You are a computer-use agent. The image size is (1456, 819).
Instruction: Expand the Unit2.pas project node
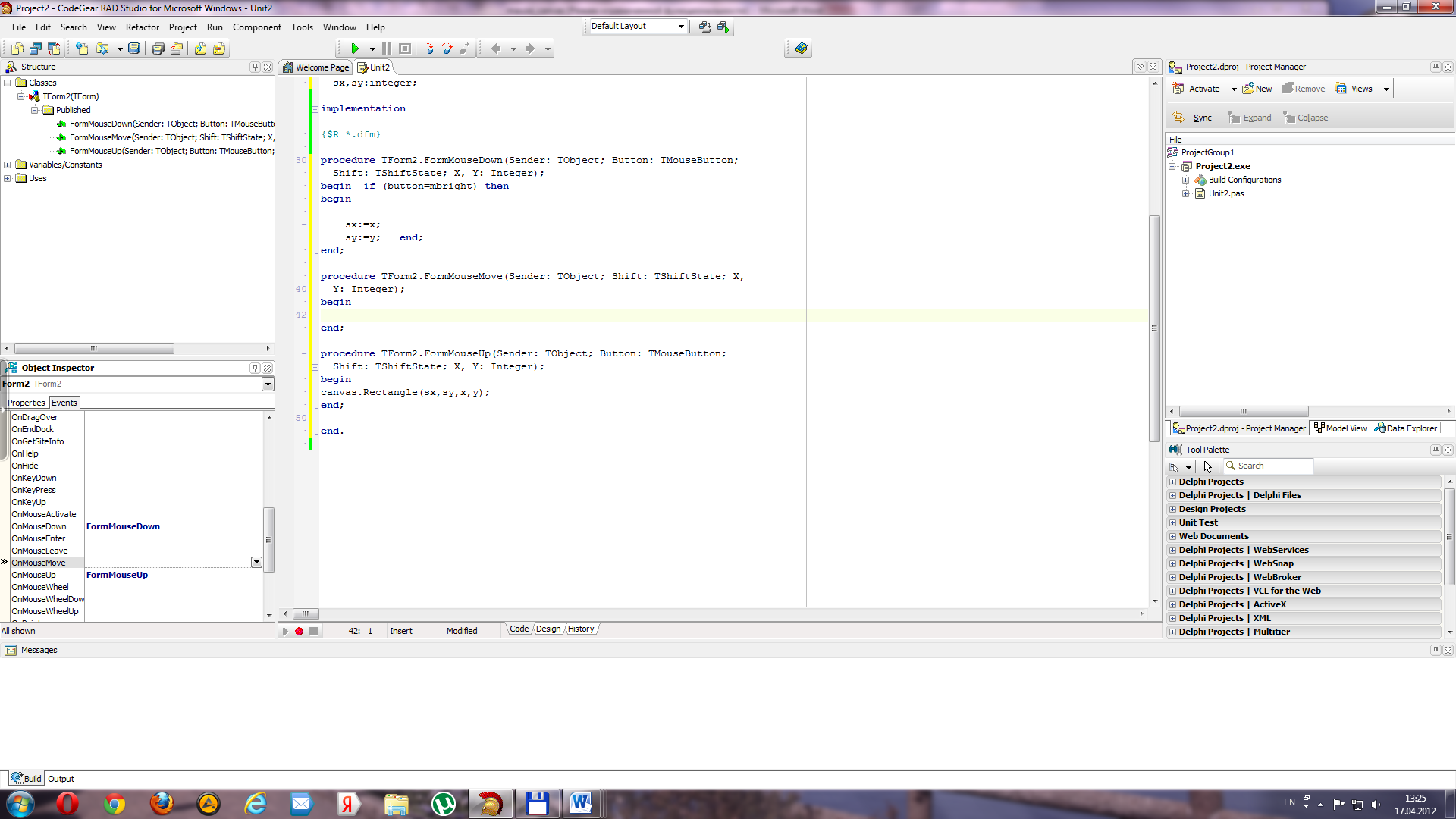(x=1186, y=193)
